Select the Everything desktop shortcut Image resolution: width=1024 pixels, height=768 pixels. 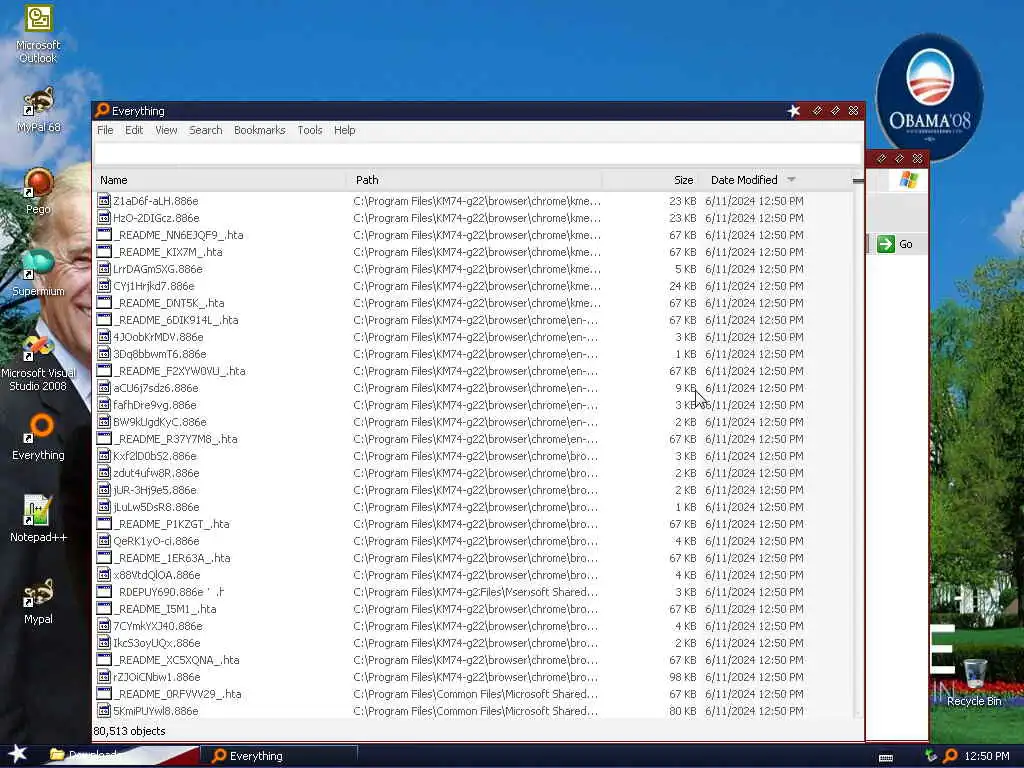(39, 436)
